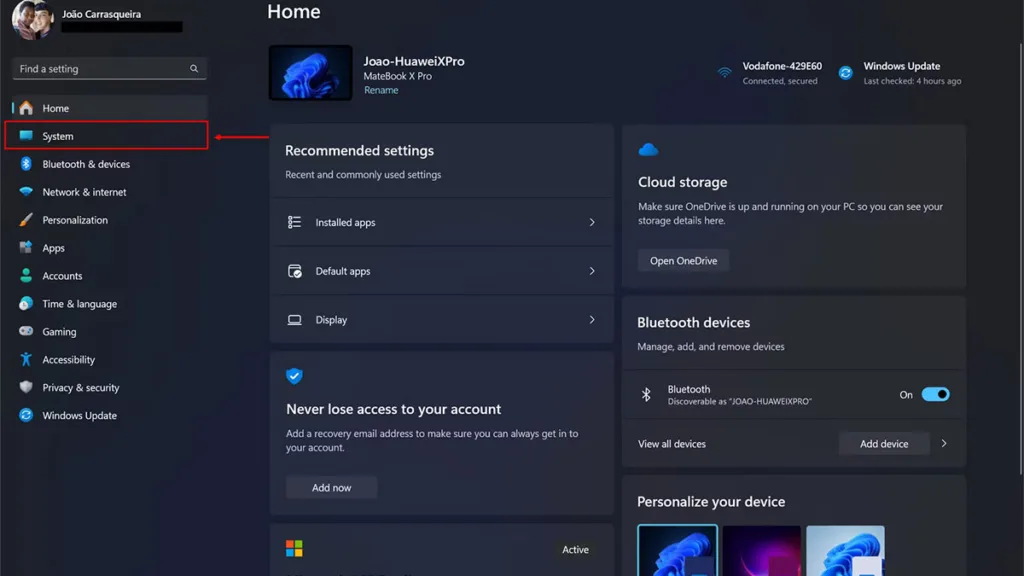Open chevron next to Add device
Screen dimensions: 1024x576
click(x=944, y=443)
